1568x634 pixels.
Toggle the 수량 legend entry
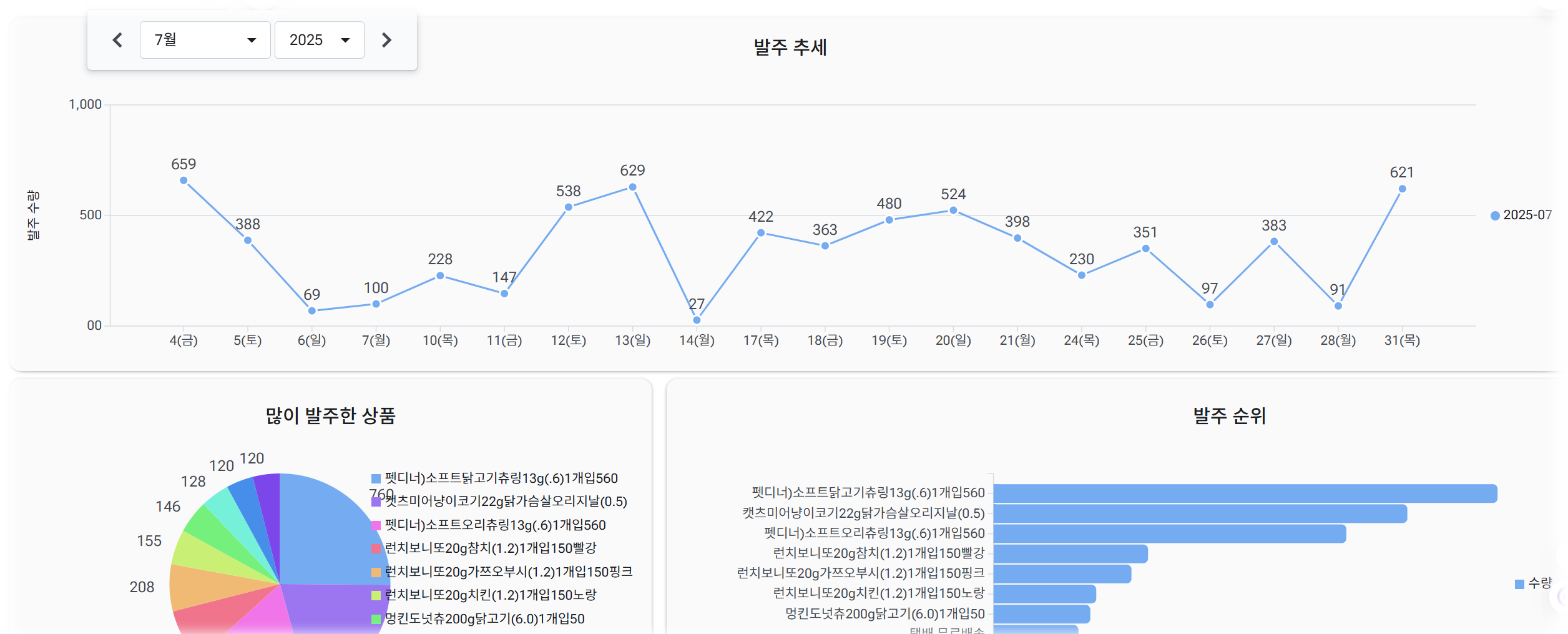pos(1533,583)
